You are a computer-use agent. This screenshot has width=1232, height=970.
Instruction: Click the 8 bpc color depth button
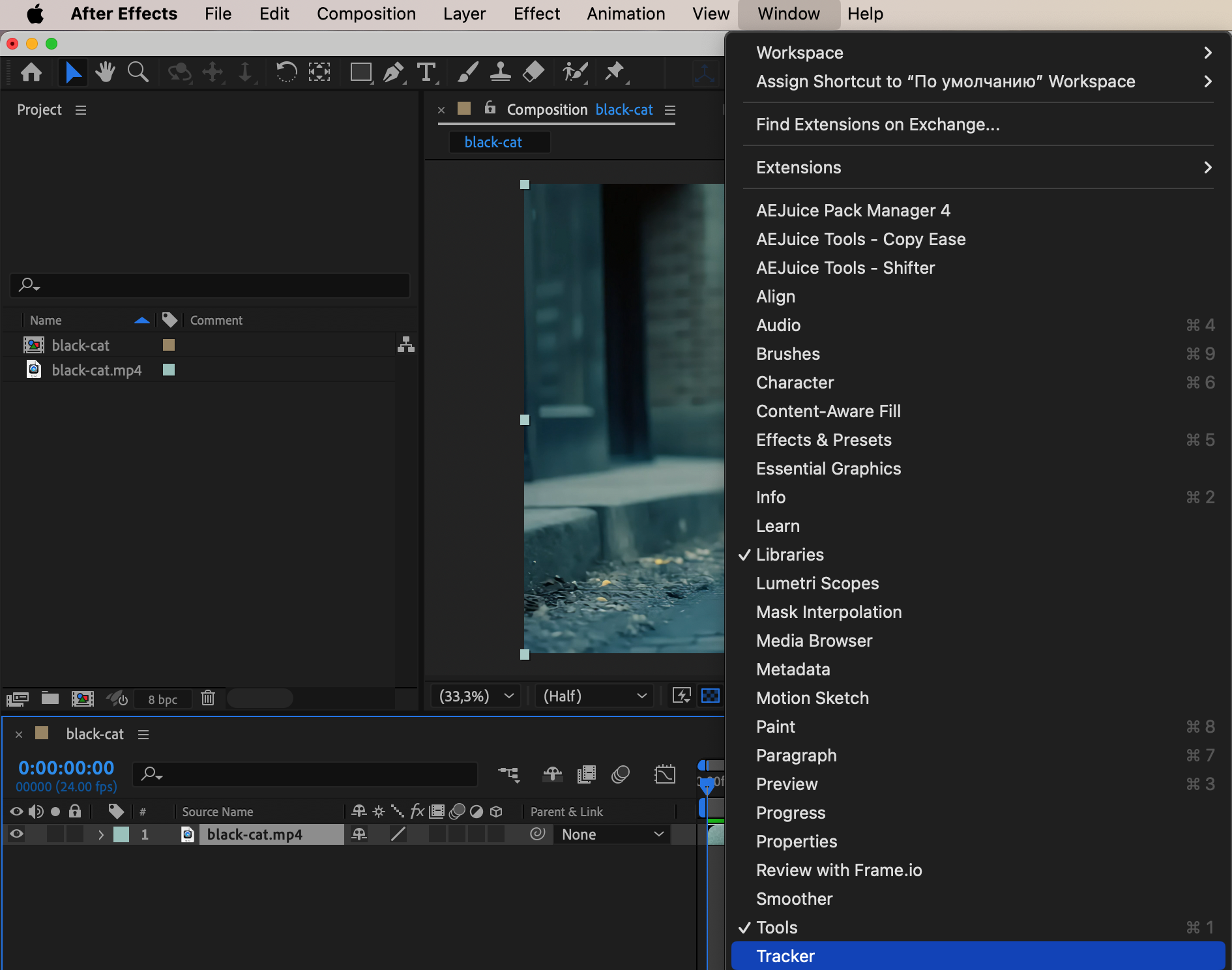click(162, 699)
